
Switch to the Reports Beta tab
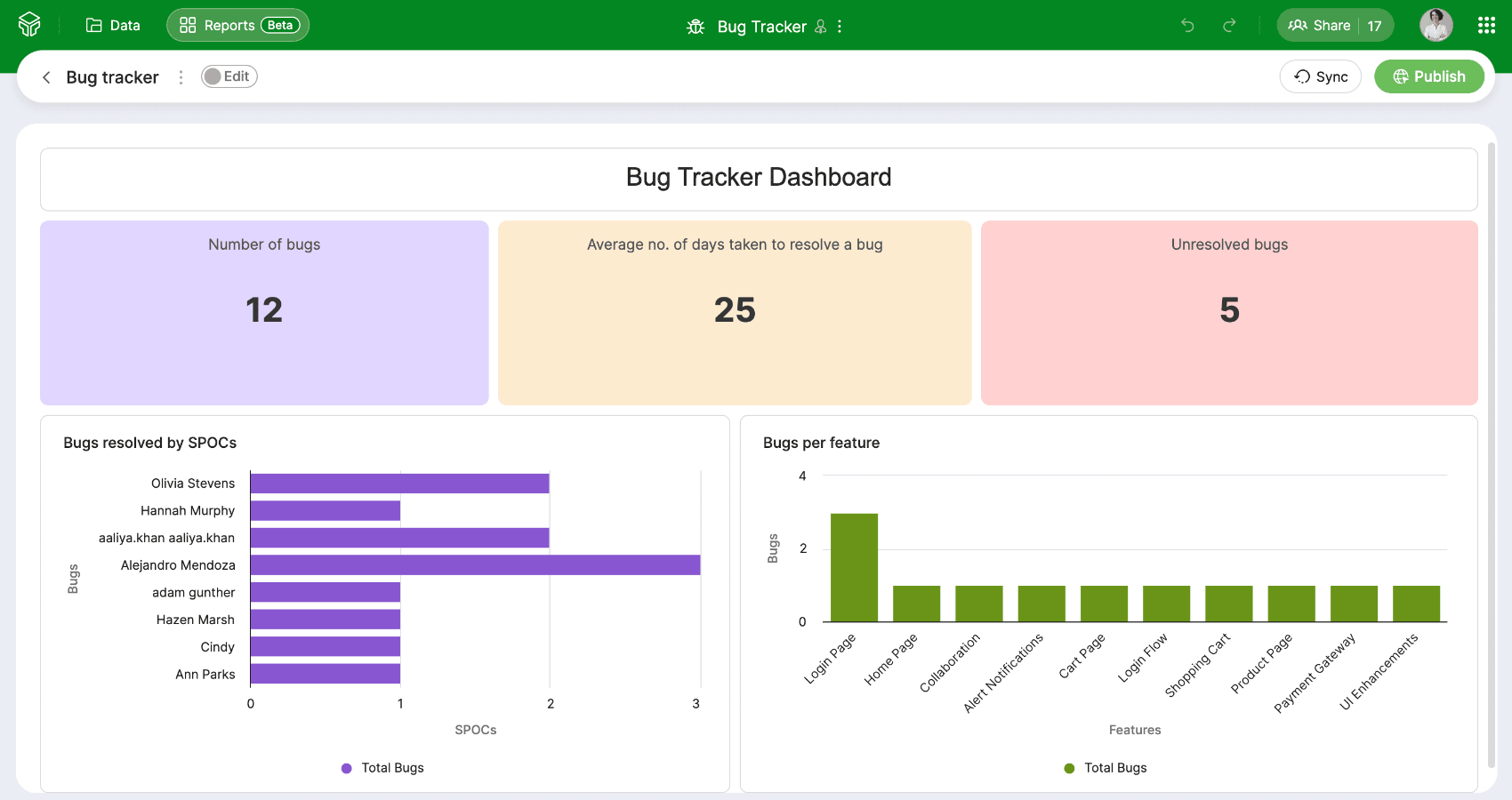(237, 25)
